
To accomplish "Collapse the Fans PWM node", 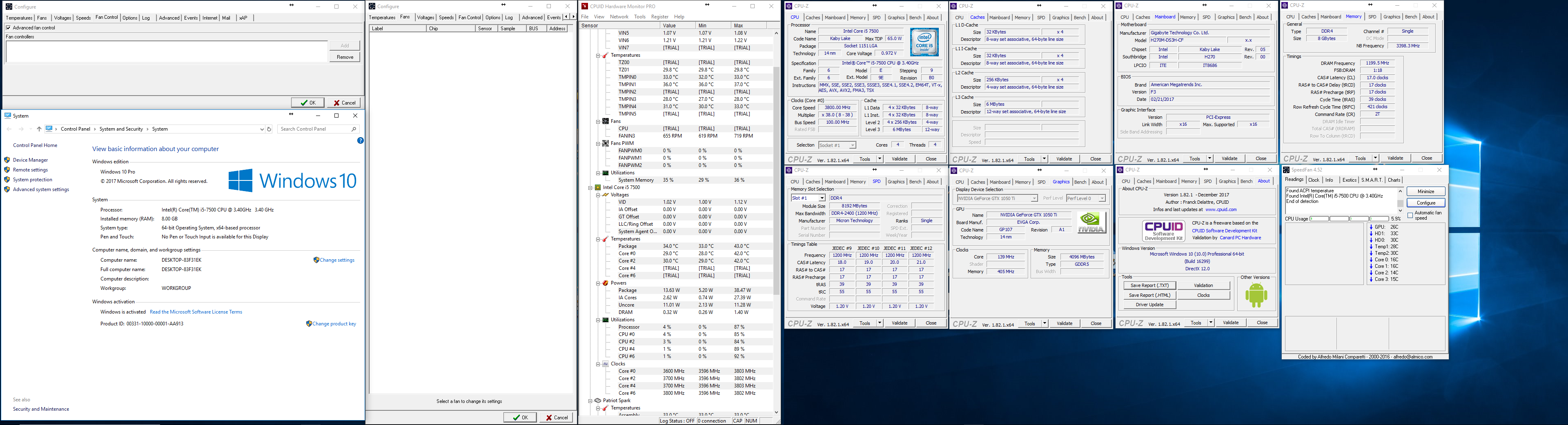I will (x=598, y=144).
